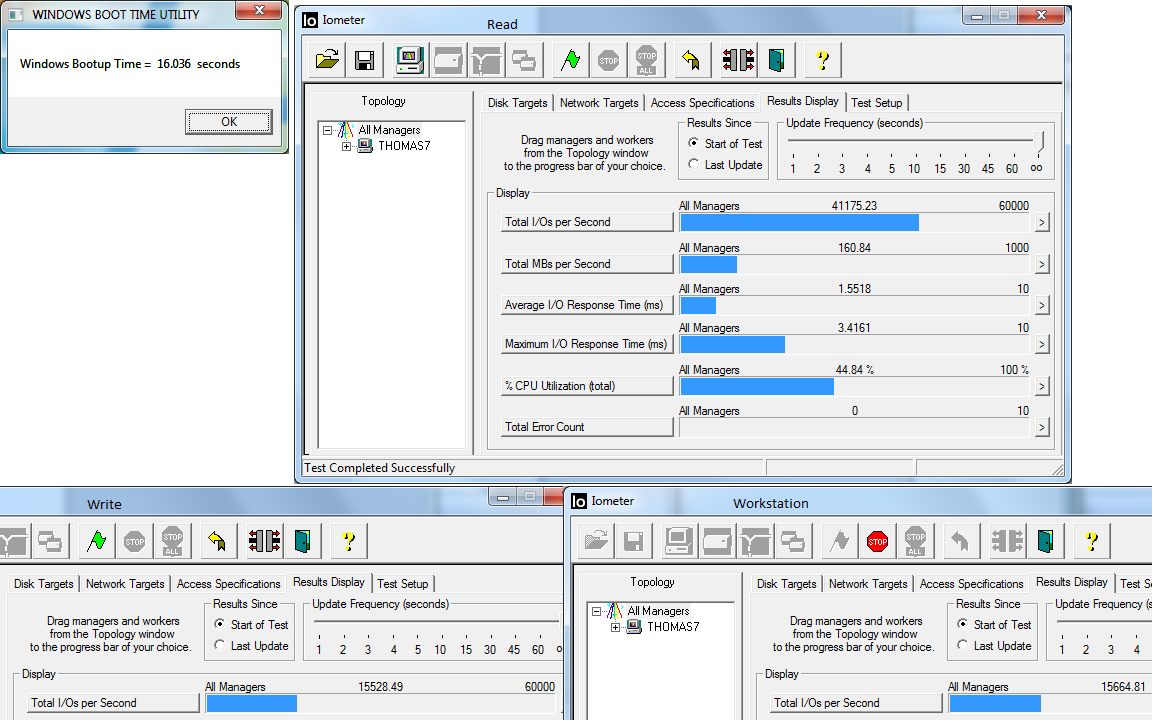Collapse All Managers tree in Read window
The image size is (1152, 720).
point(328,131)
